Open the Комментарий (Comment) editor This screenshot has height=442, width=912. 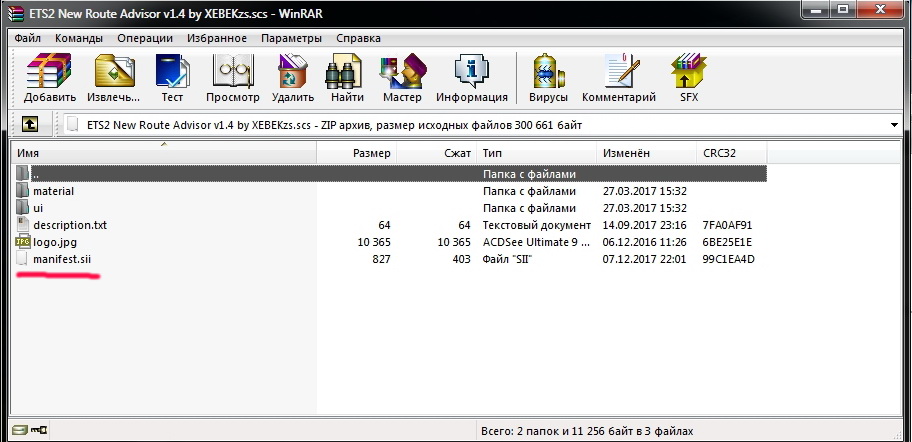click(618, 77)
